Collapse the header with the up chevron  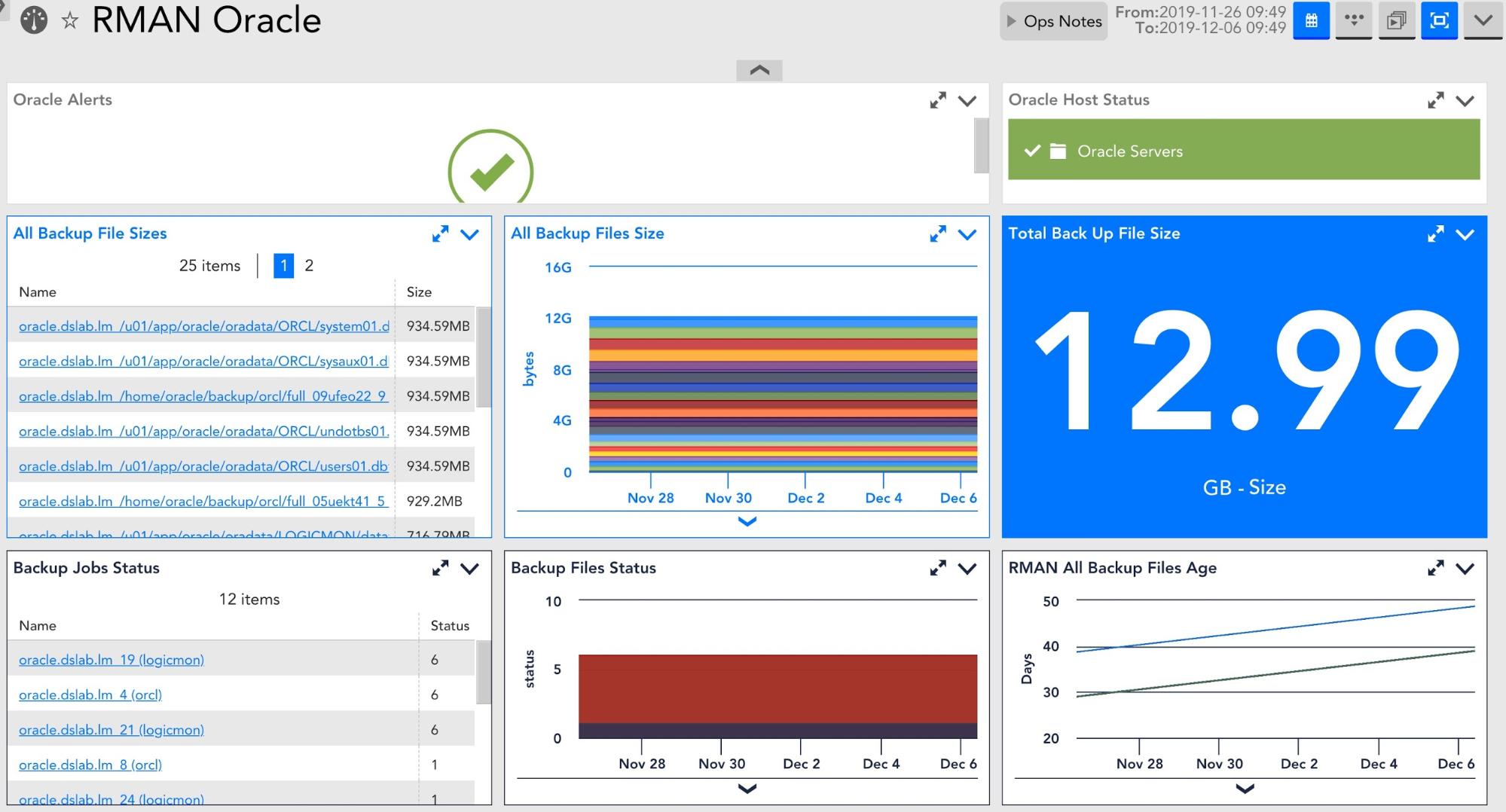coord(759,70)
